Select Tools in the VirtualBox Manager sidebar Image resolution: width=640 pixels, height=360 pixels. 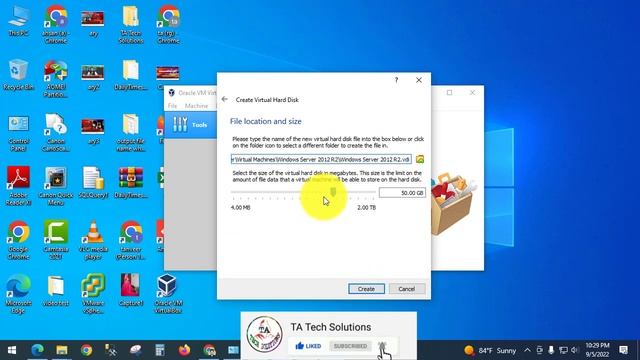coord(191,124)
